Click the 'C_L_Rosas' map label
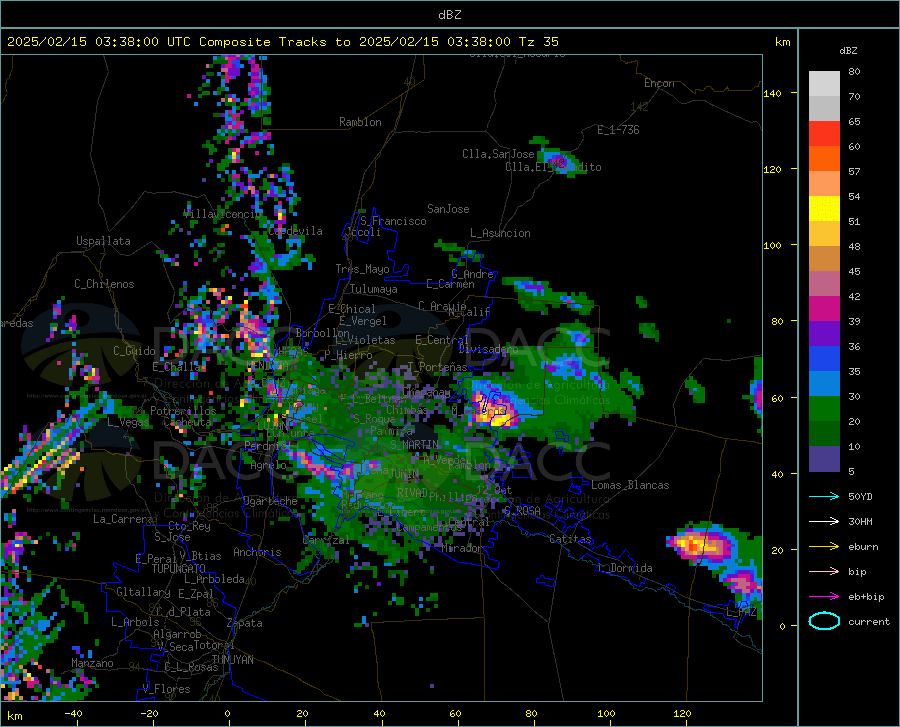Screen dimensions: 900x727 (191, 667)
